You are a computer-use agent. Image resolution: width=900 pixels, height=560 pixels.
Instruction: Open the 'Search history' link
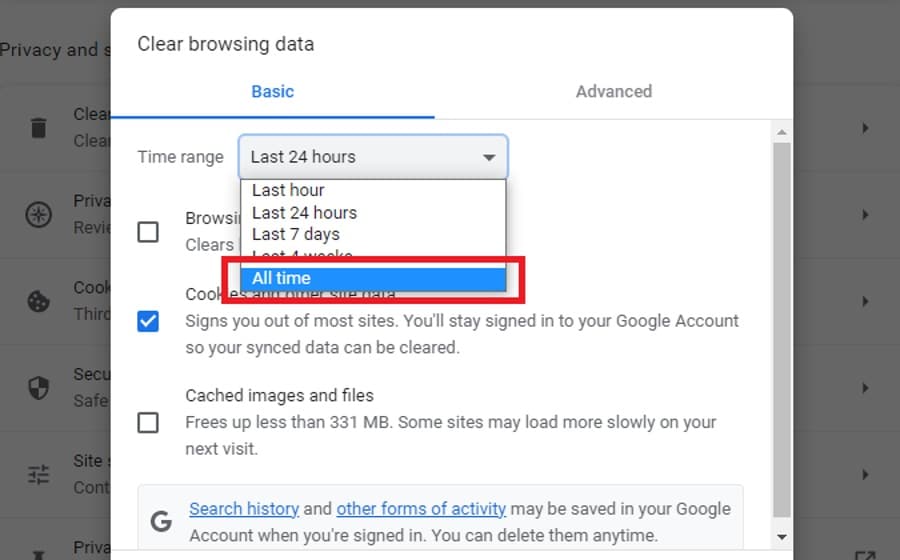pyautogui.click(x=243, y=509)
